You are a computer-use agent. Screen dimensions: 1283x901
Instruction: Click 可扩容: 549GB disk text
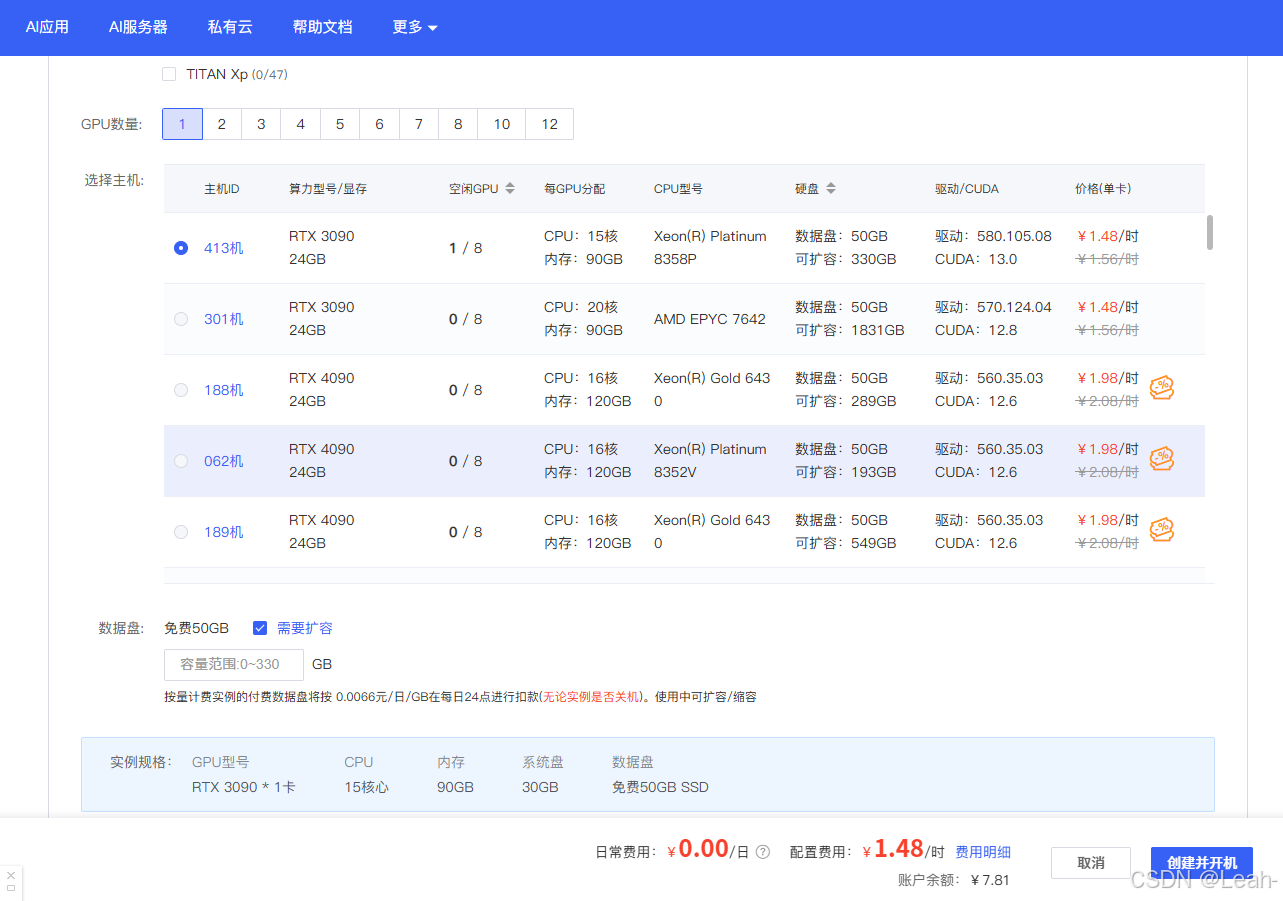(846, 543)
